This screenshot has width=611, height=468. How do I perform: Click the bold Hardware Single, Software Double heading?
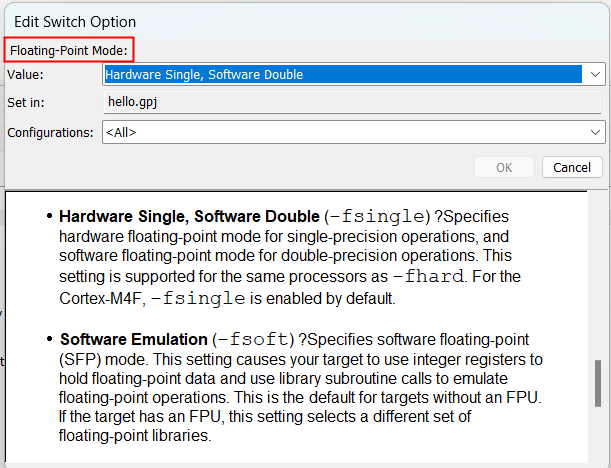point(190,216)
